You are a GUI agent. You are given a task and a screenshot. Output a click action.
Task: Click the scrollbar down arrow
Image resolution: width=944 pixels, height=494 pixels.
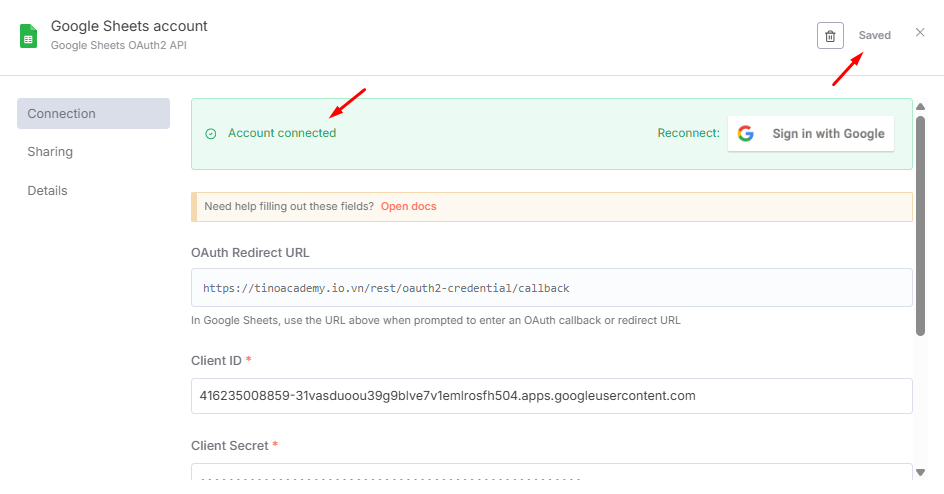click(x=920, y=472)
